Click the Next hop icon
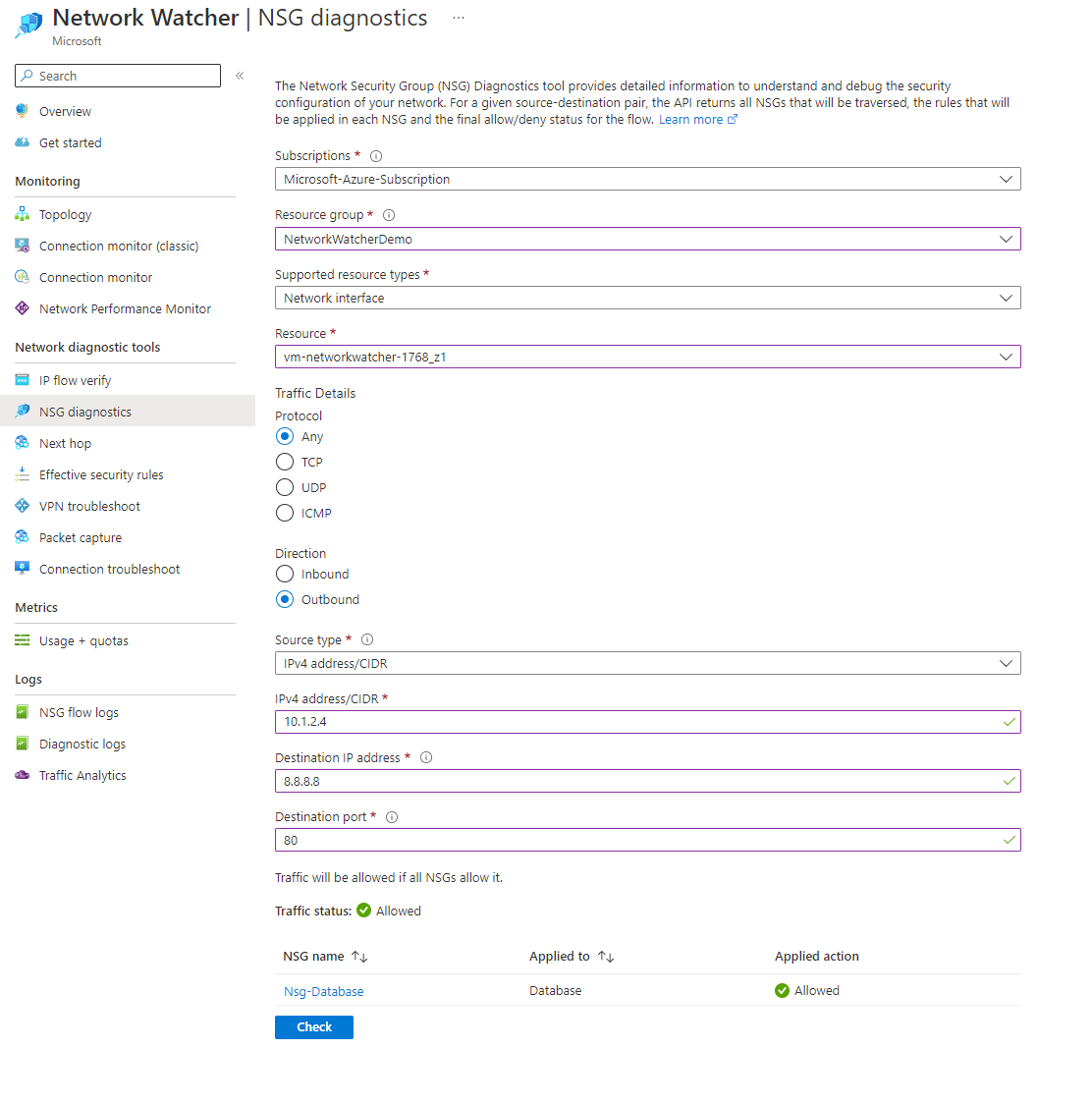The height and width of the screenshot is (1105, 1092). pos(23,443)
